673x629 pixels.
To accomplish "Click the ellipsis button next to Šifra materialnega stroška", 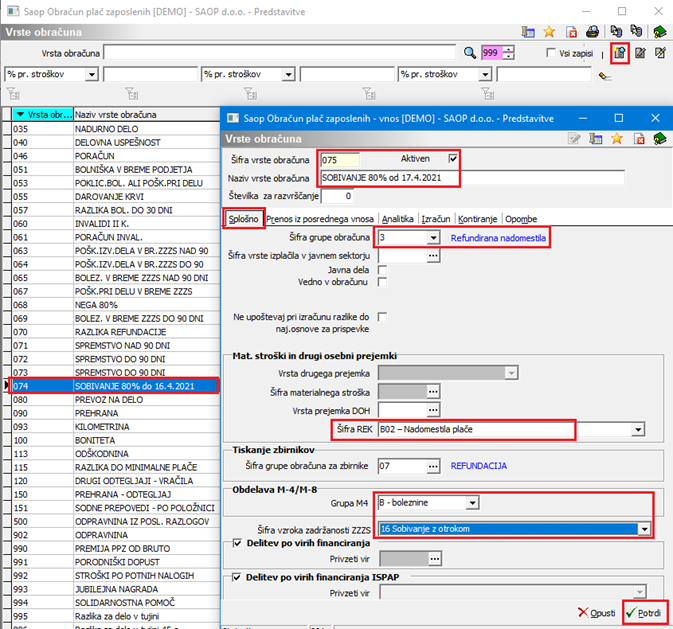I will 434,392.
